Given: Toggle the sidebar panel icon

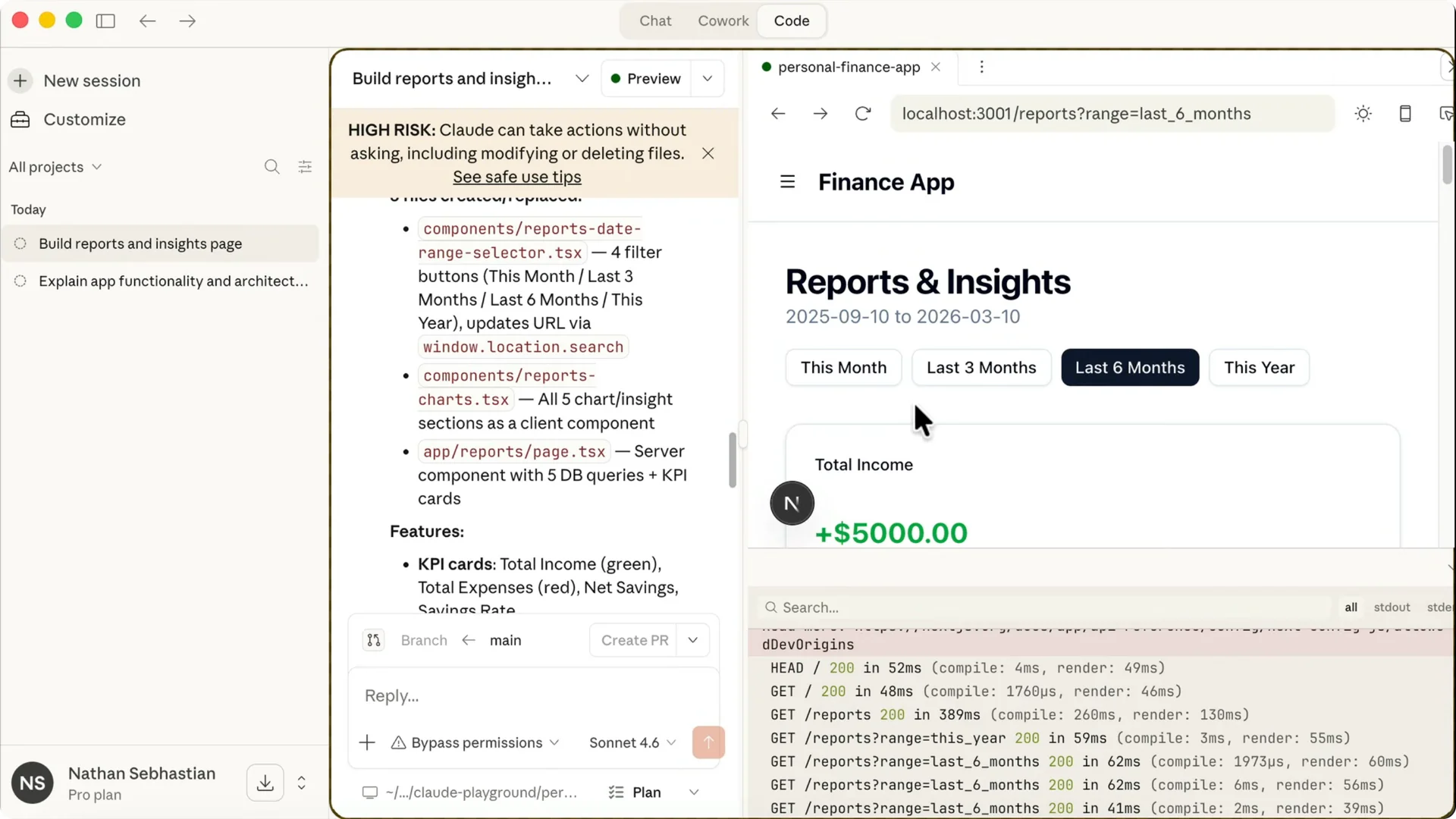Looking at the screenshot, I should click(105, 21).
